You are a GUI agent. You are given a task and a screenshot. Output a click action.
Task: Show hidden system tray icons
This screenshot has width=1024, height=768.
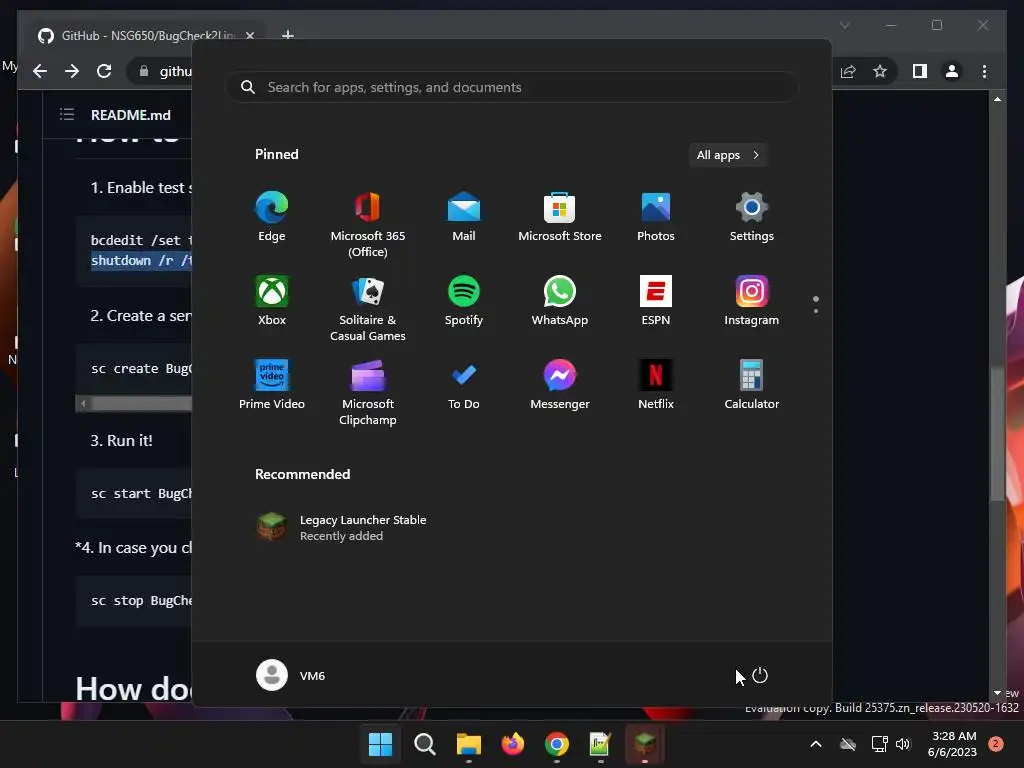point(816,744)
